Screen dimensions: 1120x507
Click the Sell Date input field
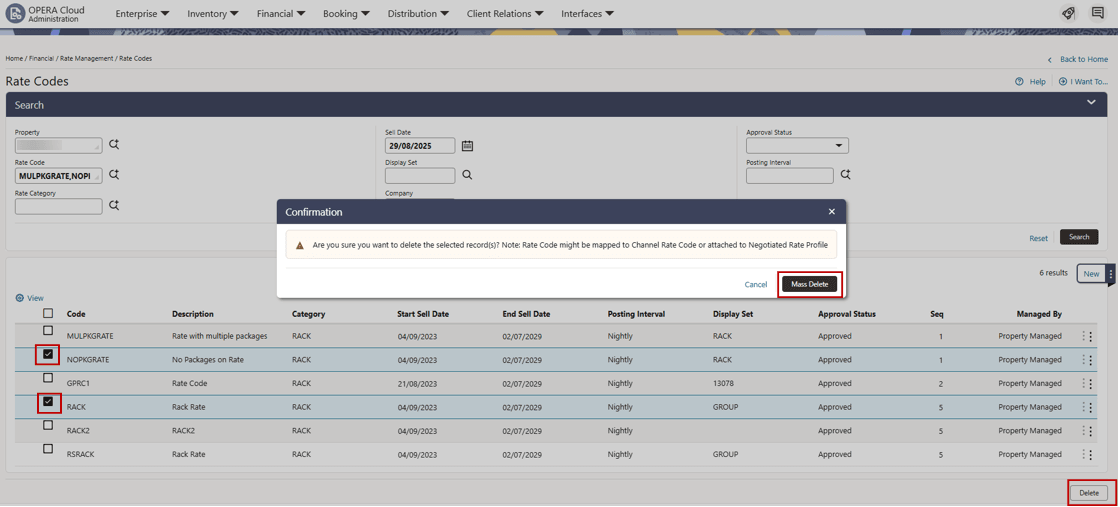(420, 146)
